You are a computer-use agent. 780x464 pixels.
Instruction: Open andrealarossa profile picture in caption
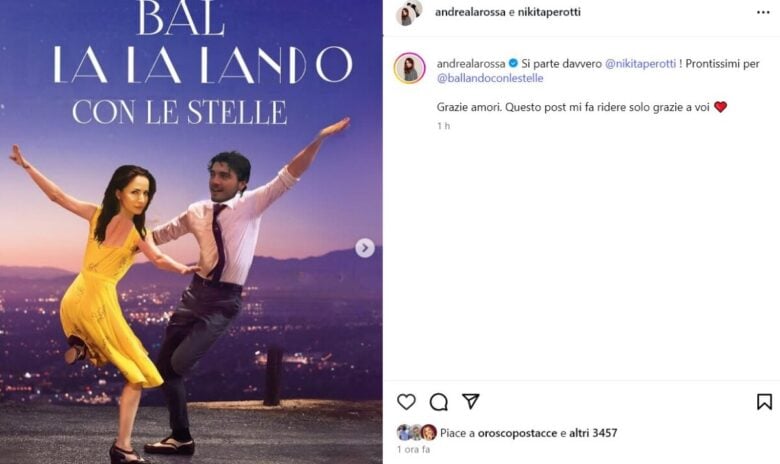410,69
